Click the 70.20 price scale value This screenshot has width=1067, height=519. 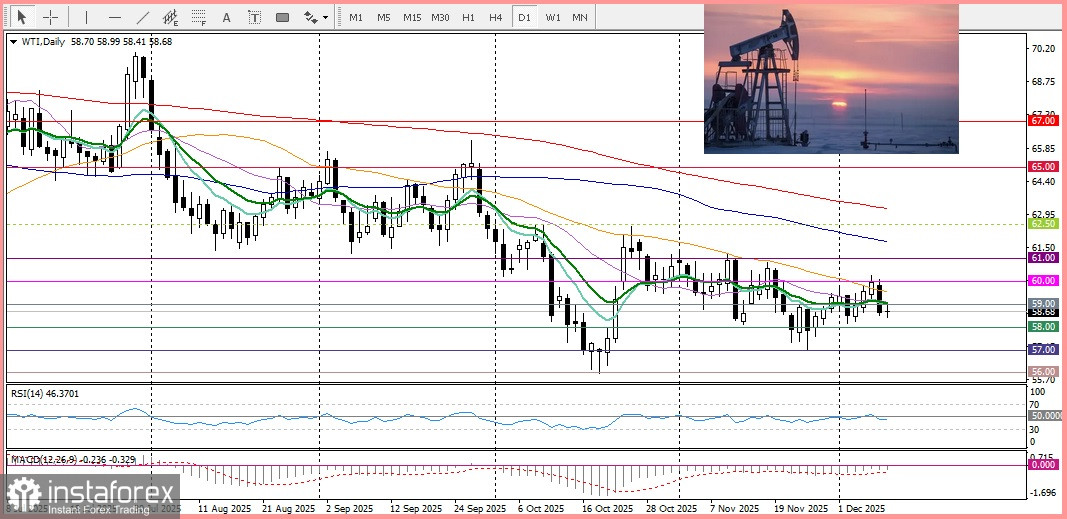tap(1042, 49)
